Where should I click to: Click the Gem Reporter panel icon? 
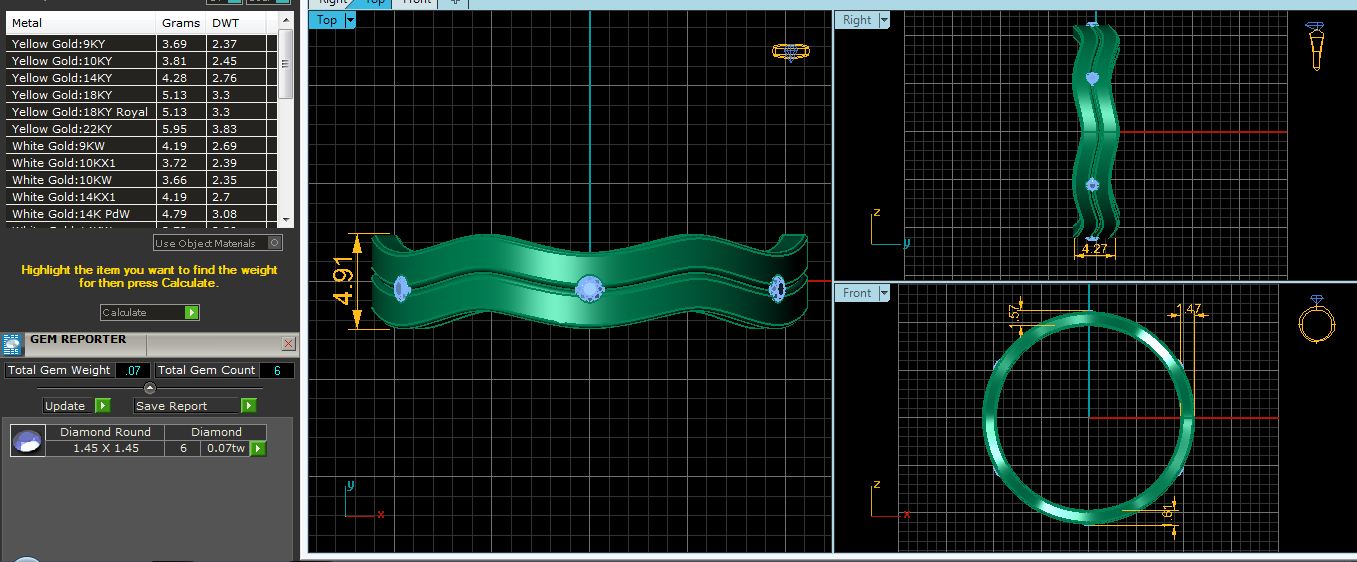pos(12,345)
